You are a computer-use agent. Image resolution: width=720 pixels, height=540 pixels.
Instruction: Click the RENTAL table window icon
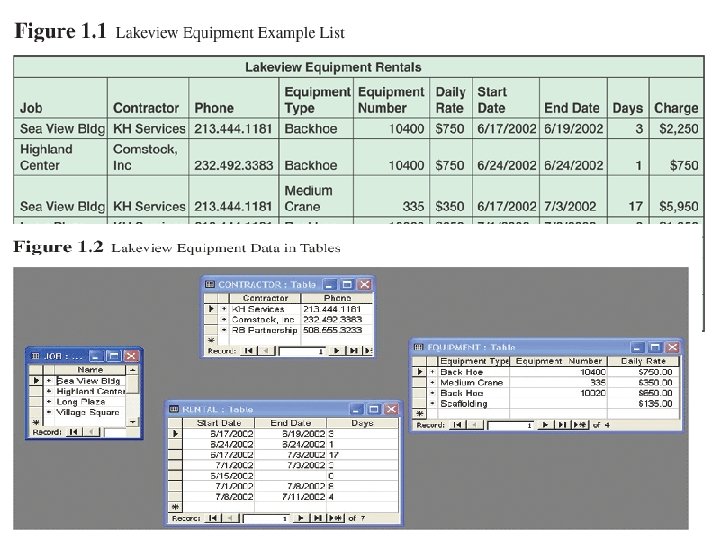tap(174, 409)
